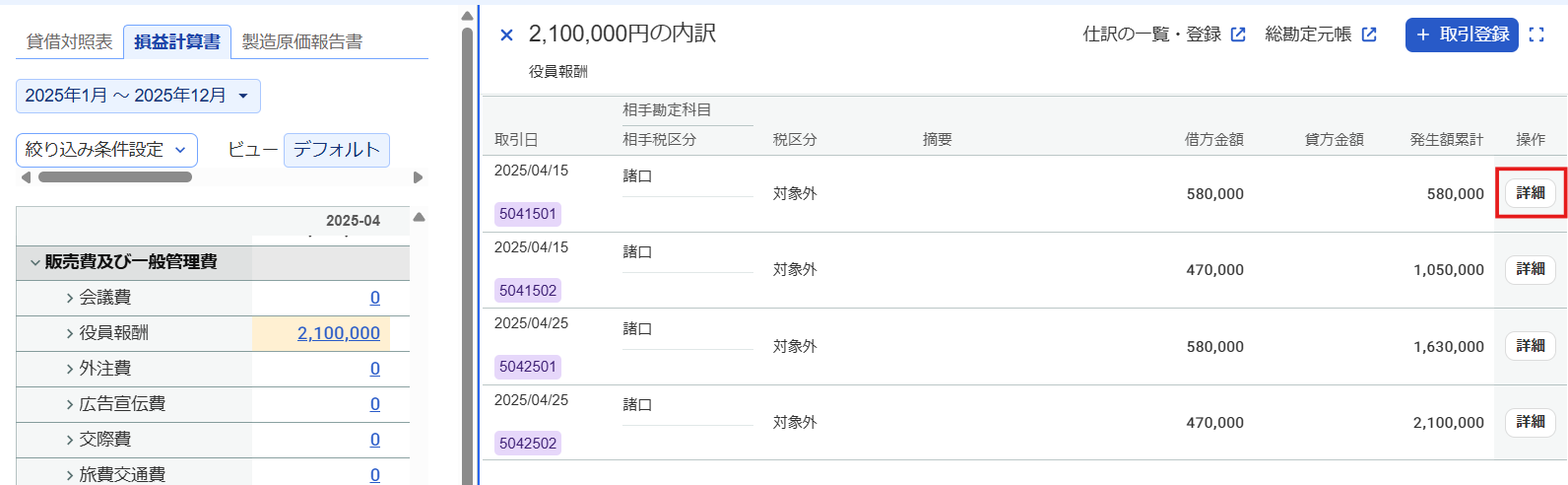Expand 交際費 row

pyautogui.click(x=70, y=440)
